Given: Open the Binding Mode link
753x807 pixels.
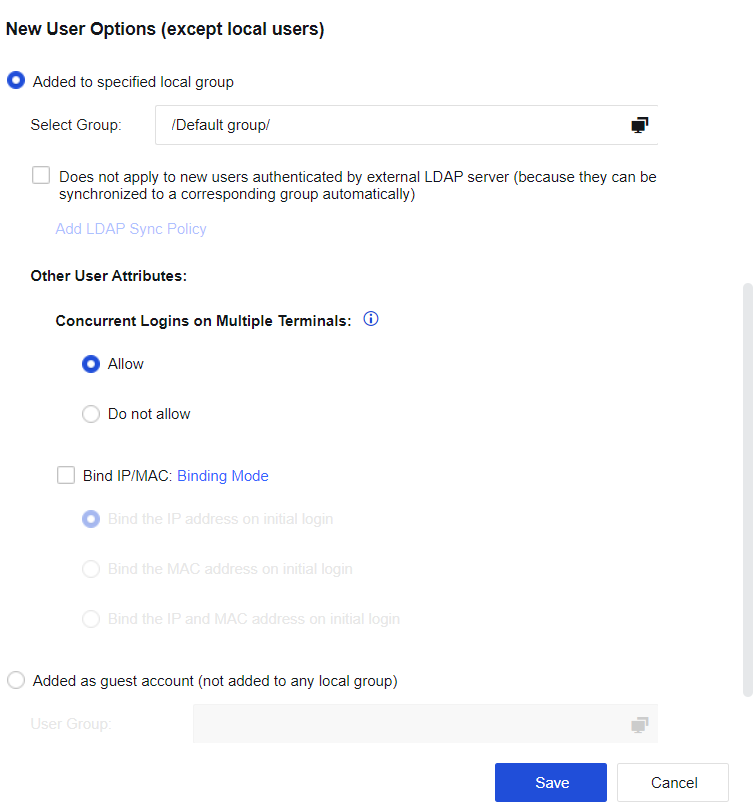Looking at the screenshot, I should (x=223, y=476).
